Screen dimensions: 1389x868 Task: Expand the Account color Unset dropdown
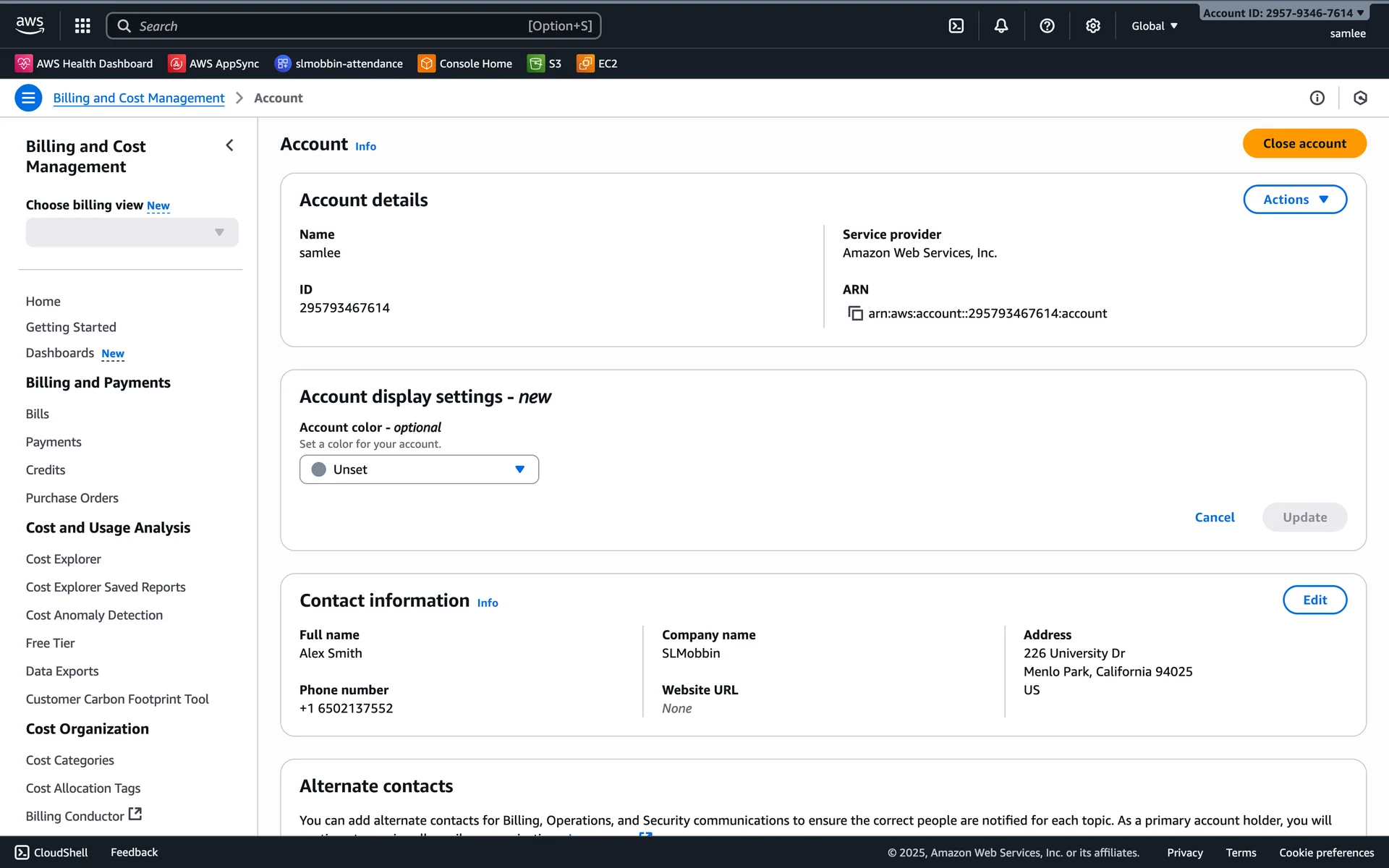tap(419, 469)
